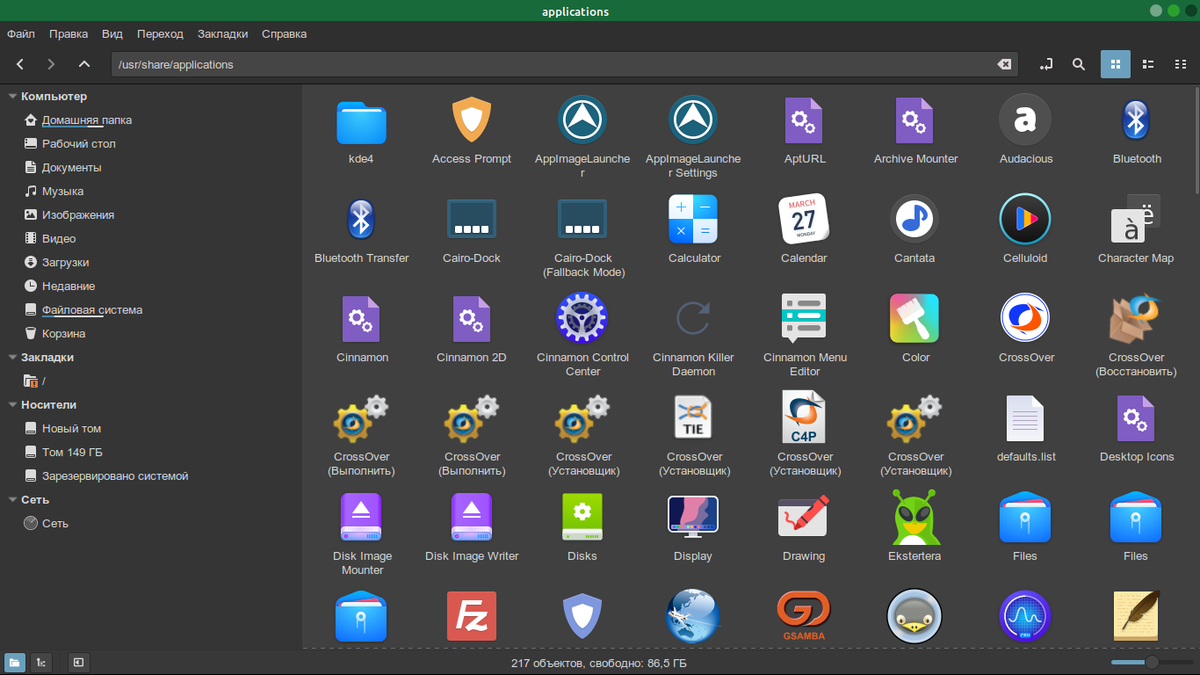The image size is (1200, 675).
Task: Open the kde4 folder
Action: 361,122
